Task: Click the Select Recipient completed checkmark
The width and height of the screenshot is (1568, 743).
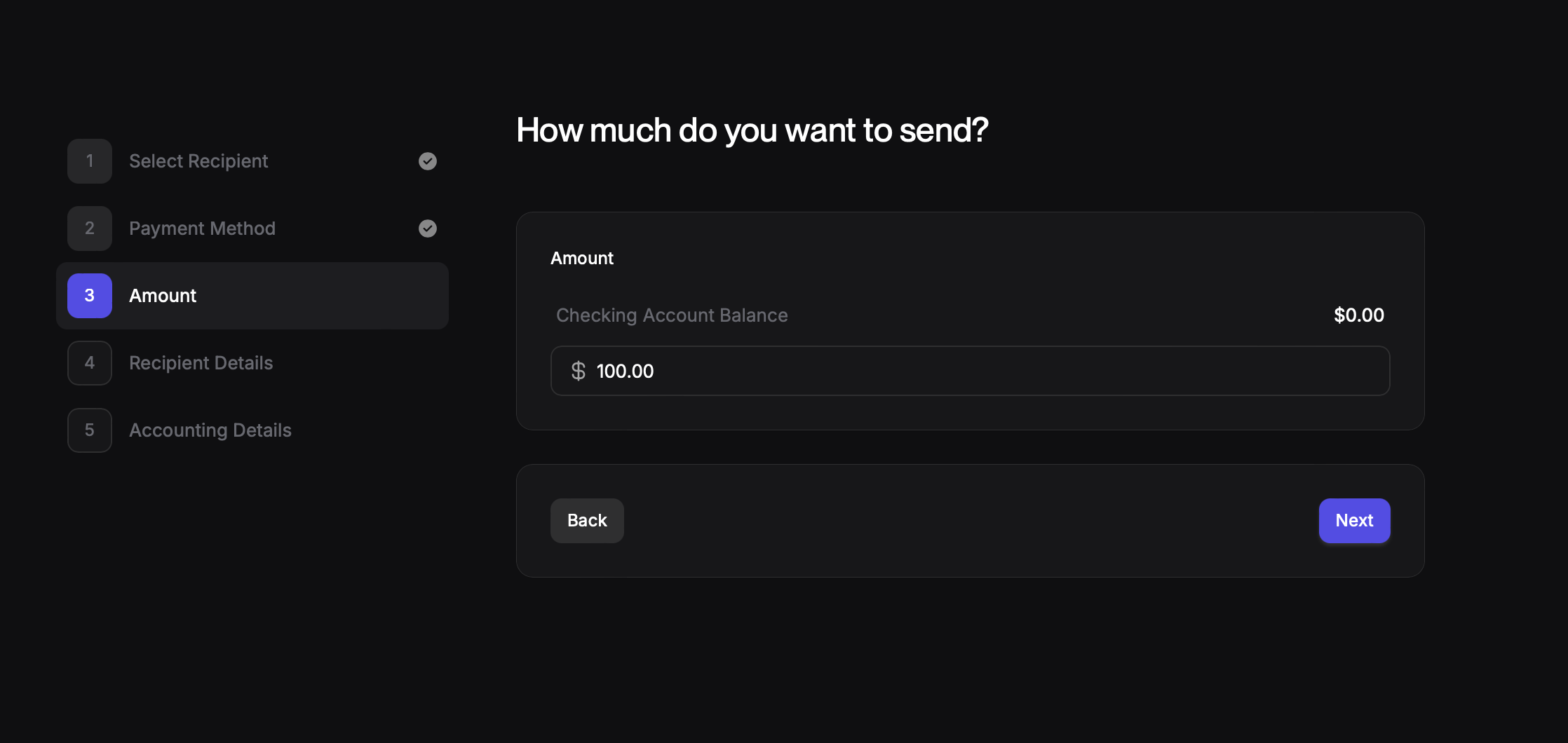Action: (428, 161)
